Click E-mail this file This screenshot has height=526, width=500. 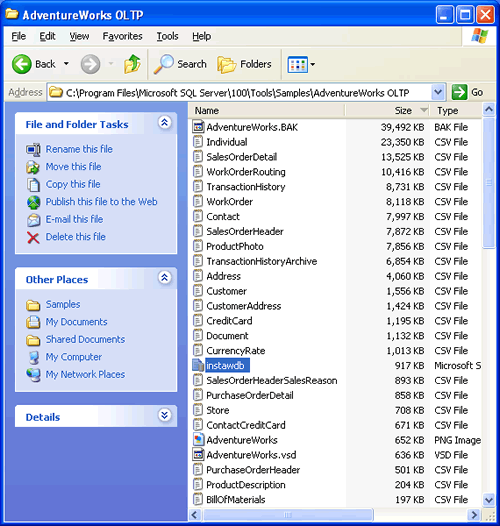tap(74, 219)
